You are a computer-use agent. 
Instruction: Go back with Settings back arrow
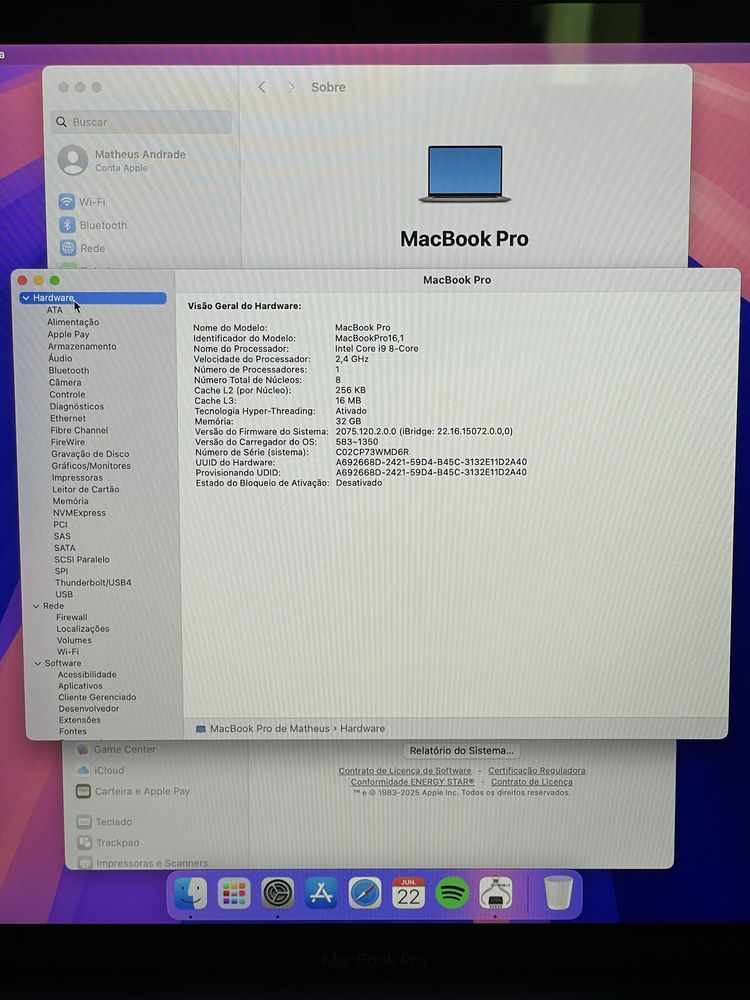[261, 87]
